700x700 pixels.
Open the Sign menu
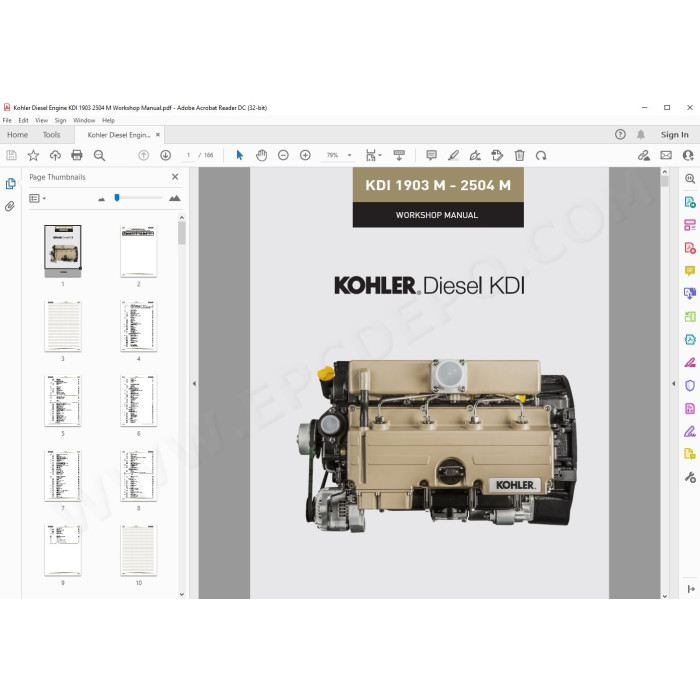pyautogui.click(x=60, y=121)
